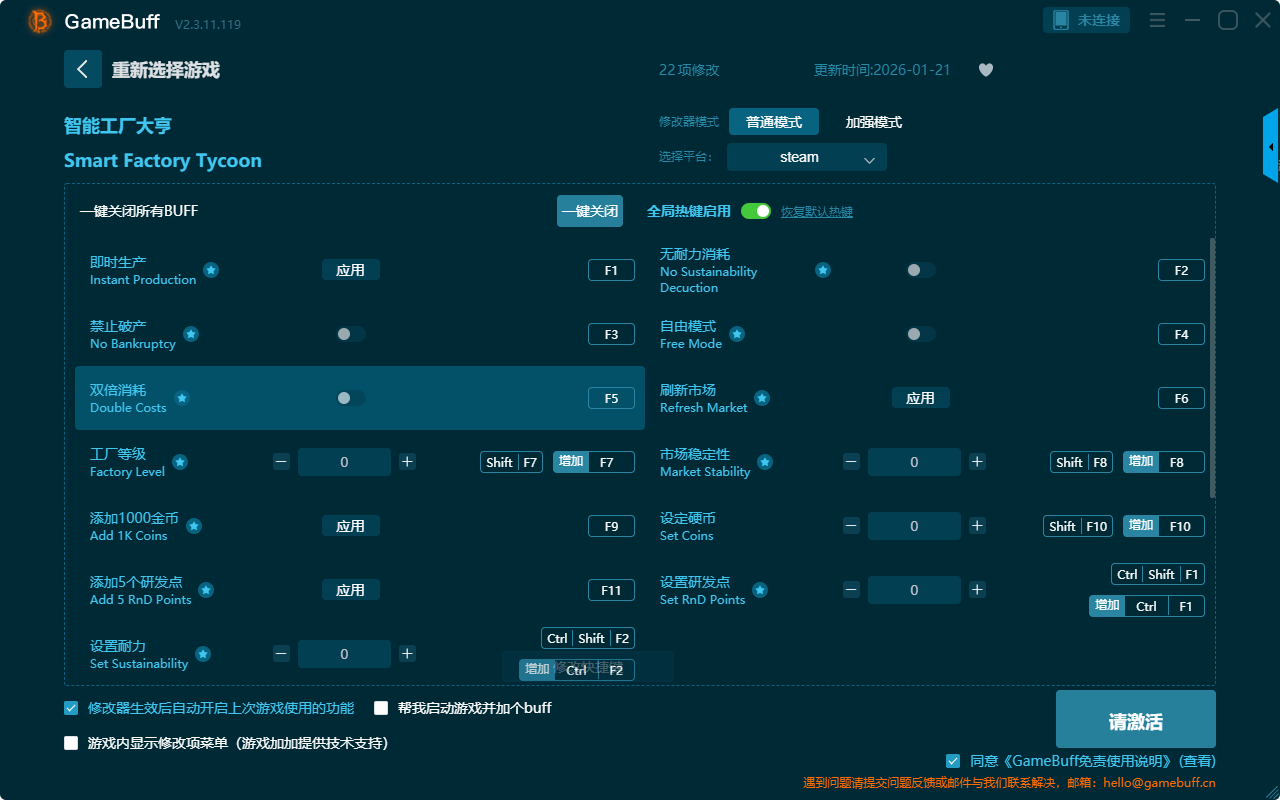Click the heart favorite icon
Screen dimensions: 1280x800
[x=986, y=70]
